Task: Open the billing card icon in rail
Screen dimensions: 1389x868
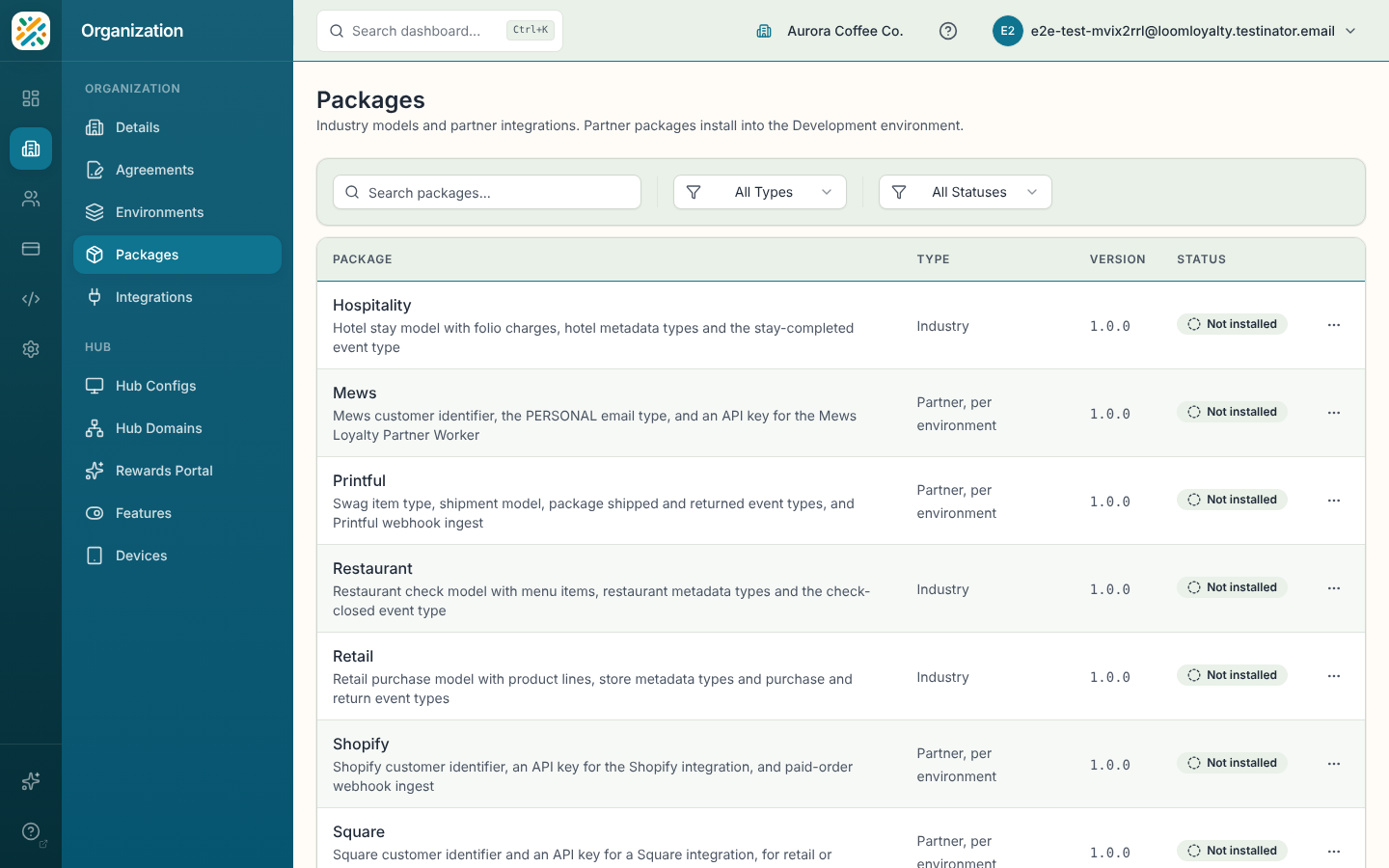Action: [x=31, y=249]
